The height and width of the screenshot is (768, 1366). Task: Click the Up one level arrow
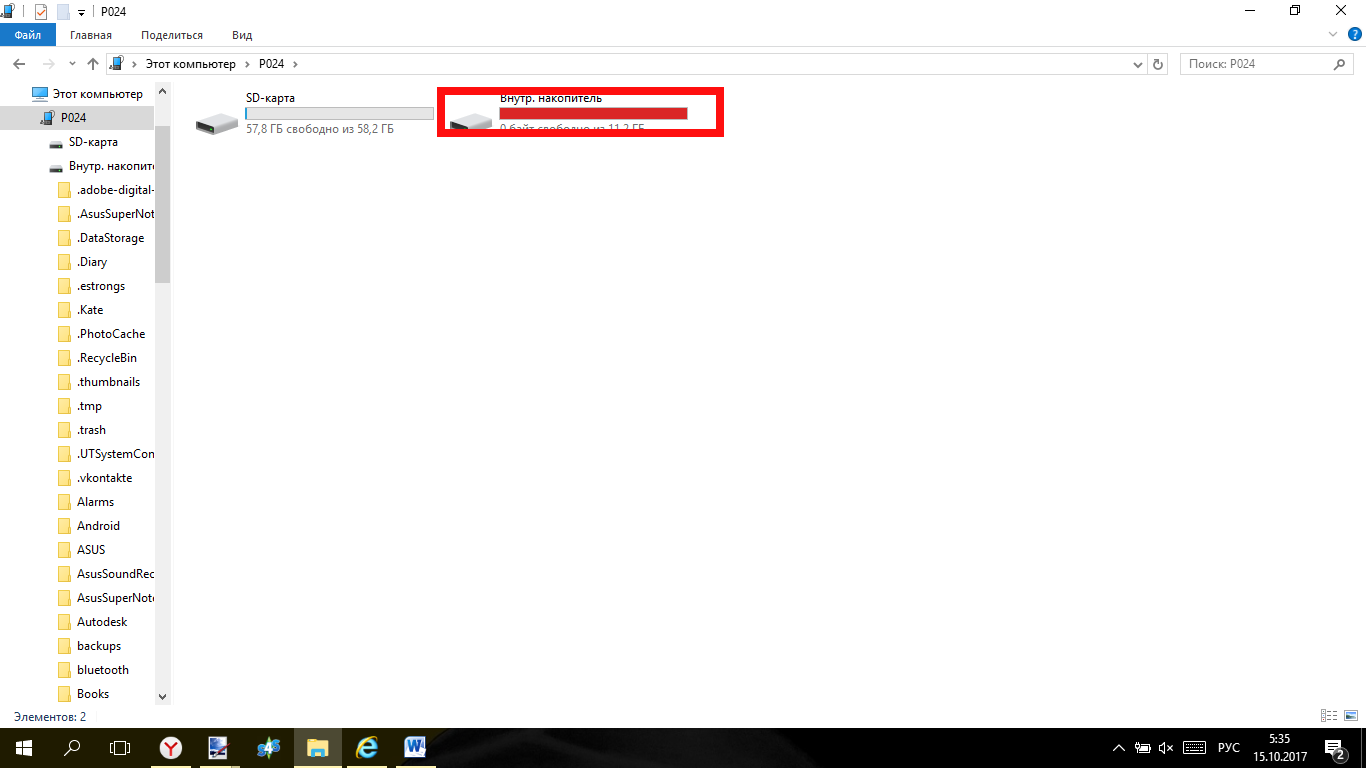tap(93, 64)
